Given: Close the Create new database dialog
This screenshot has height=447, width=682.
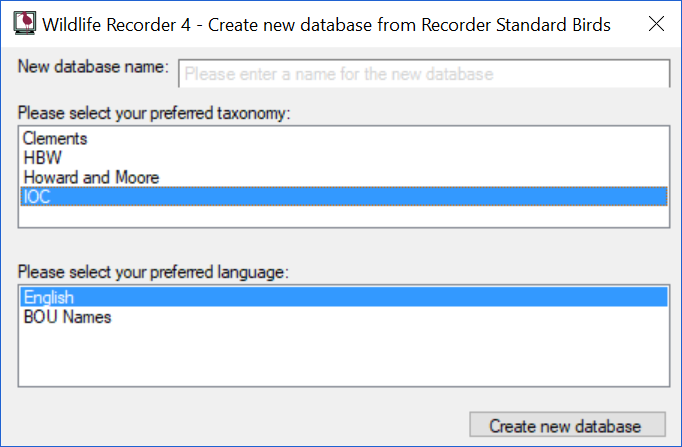Looking at the screenshot, I should tap(656, 23).
